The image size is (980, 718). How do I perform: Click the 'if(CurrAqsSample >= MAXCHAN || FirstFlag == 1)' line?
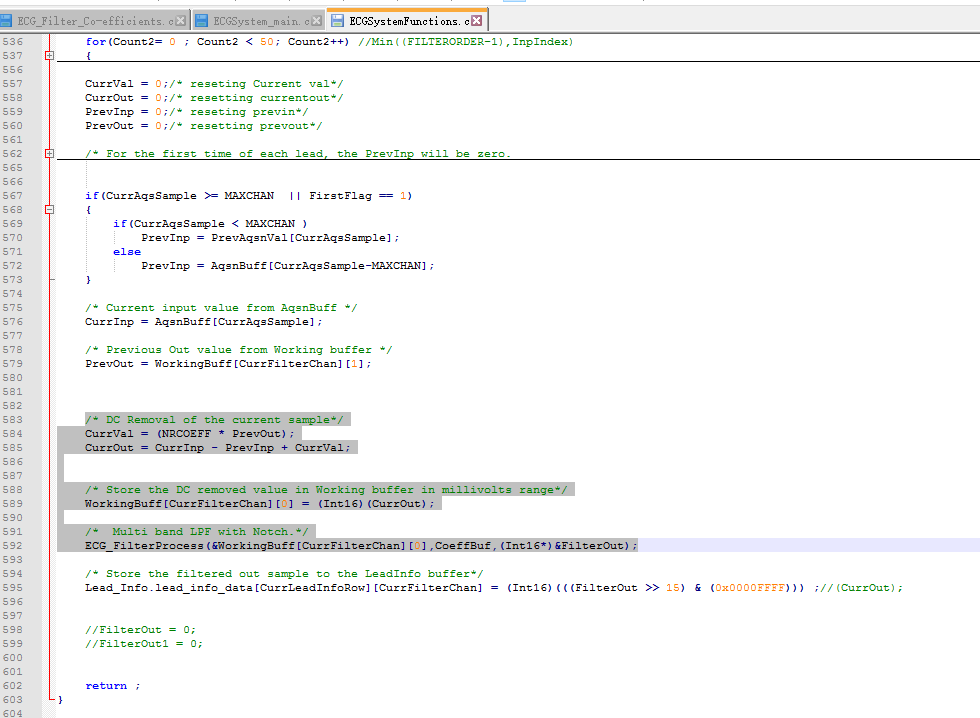[249, 196]
